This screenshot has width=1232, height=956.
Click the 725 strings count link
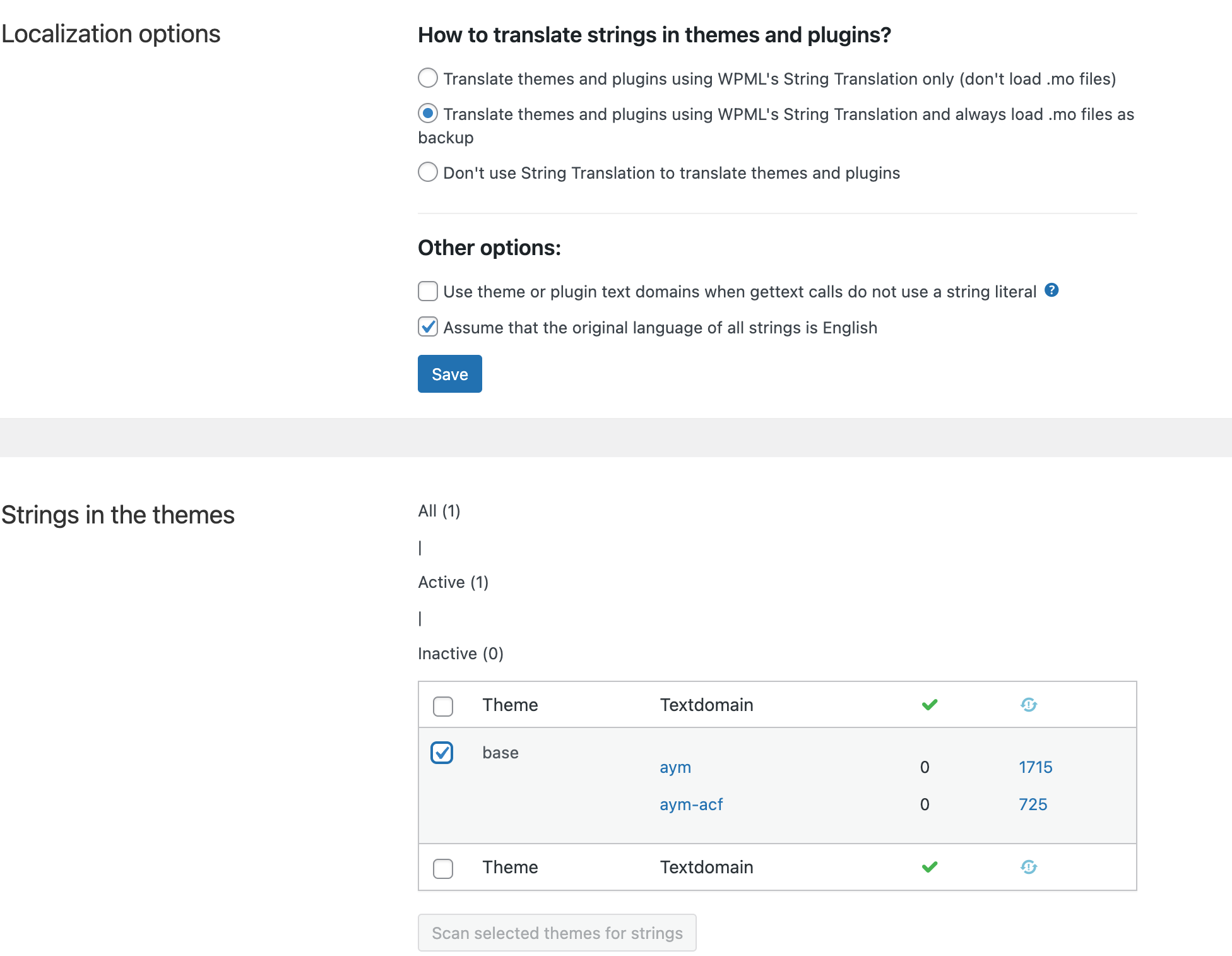[1033, 804]
